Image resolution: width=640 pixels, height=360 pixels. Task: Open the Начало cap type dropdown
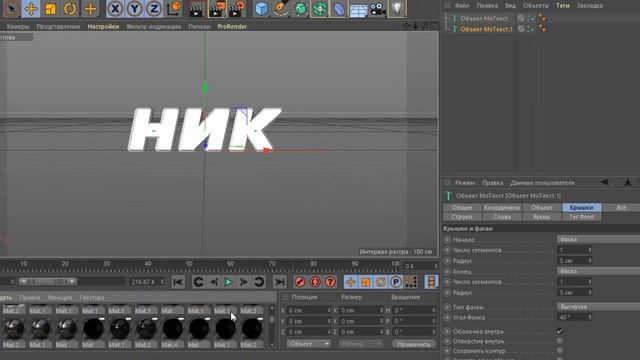click(598, 240)
